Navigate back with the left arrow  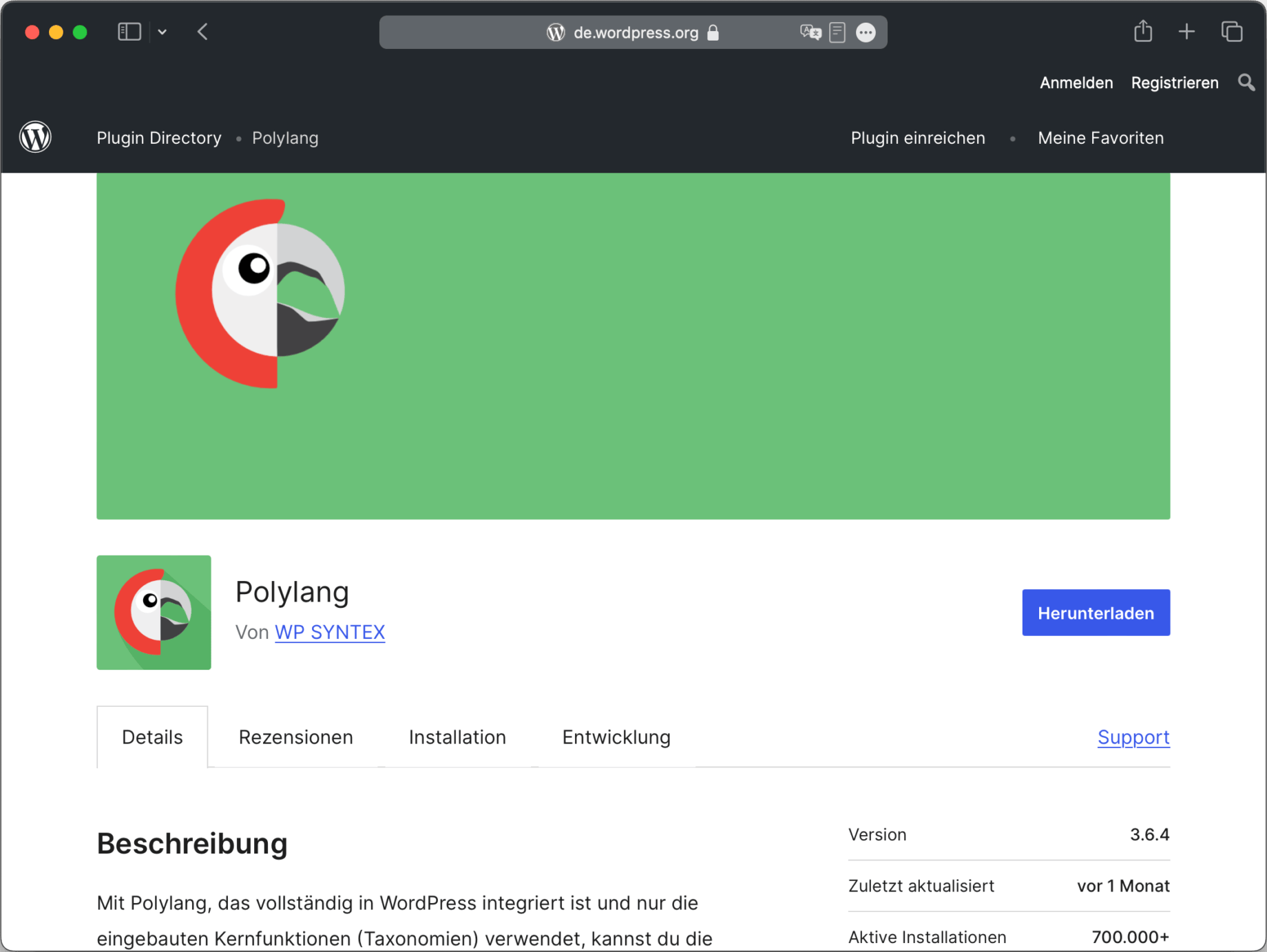pos(202,31)
